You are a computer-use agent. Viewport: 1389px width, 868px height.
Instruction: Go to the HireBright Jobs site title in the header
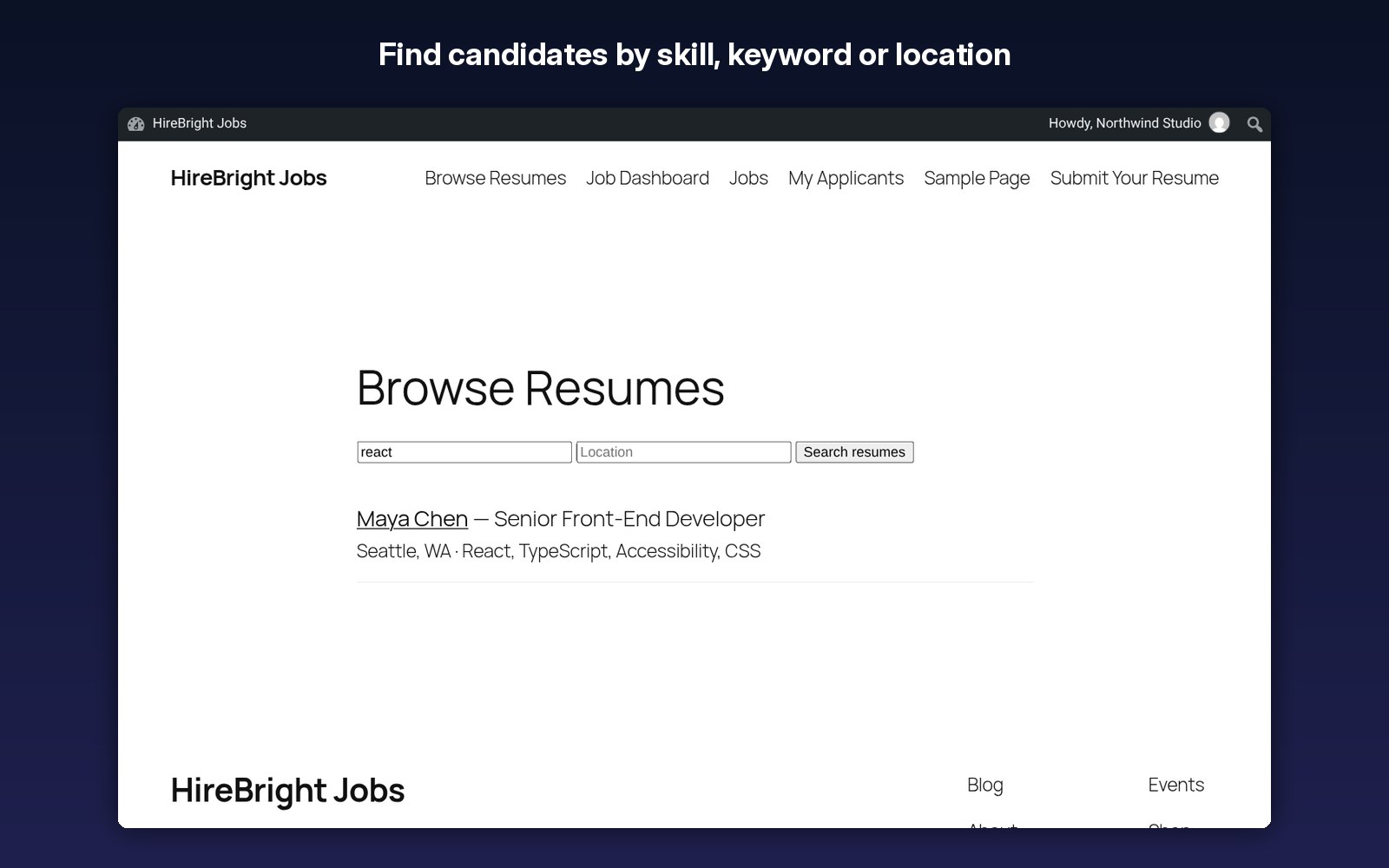(248, 178)
